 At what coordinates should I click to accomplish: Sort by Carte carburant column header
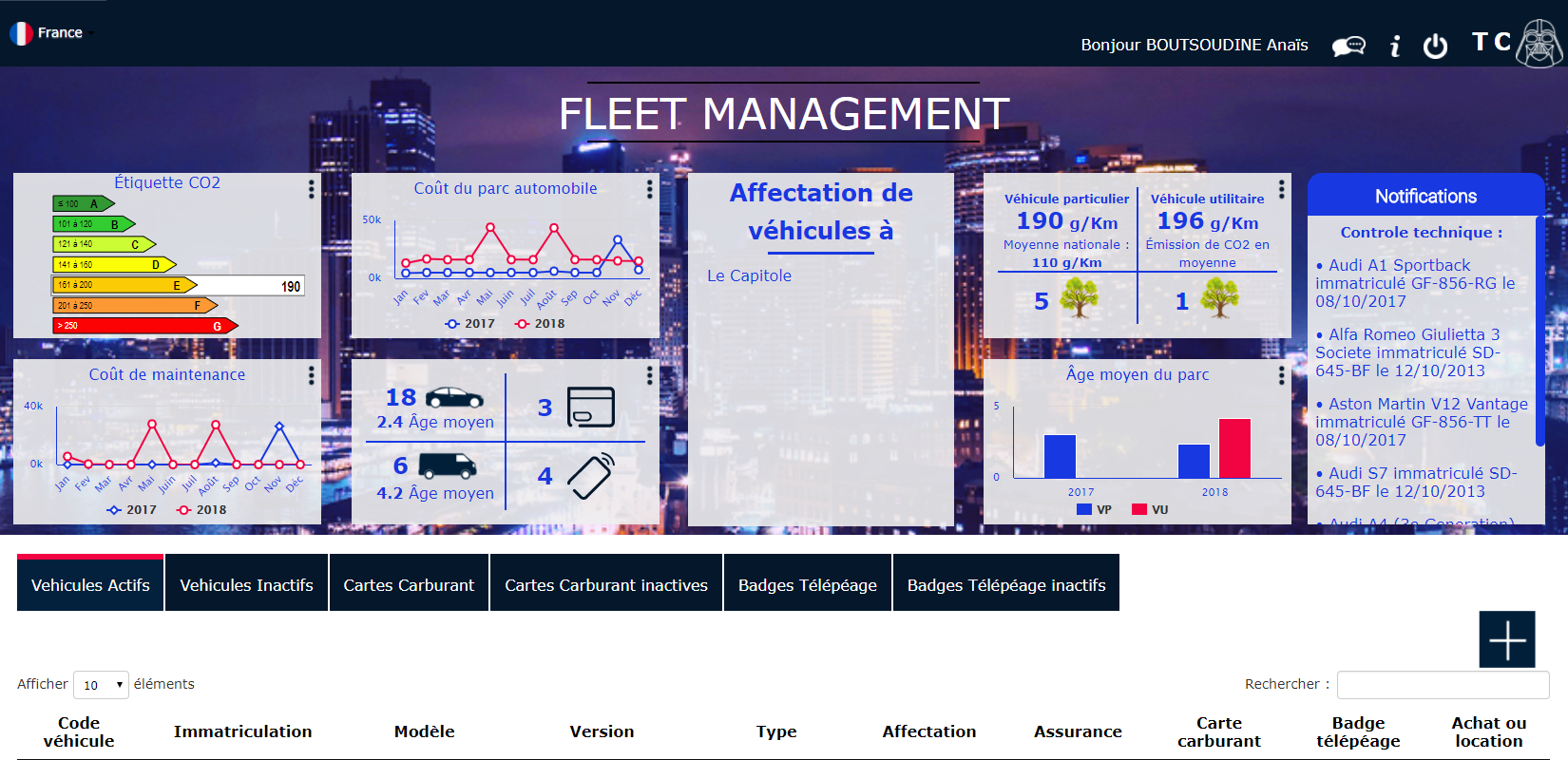click(x=1219, y=731)
